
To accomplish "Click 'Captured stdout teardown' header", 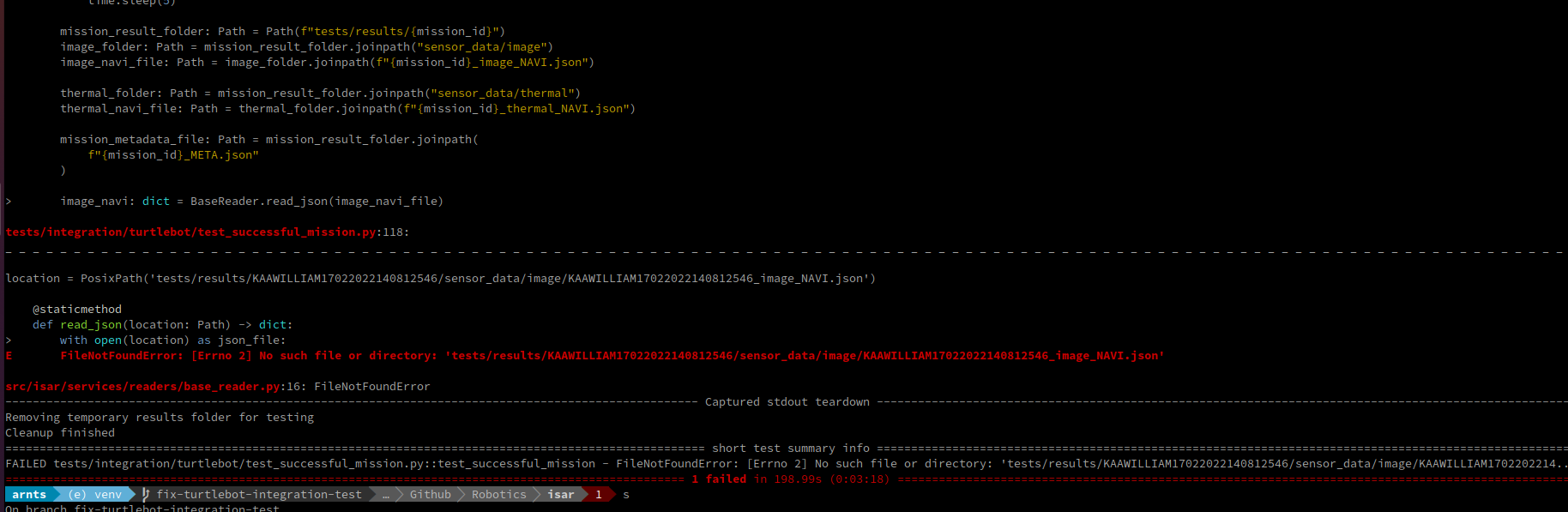I will [787, 402].
